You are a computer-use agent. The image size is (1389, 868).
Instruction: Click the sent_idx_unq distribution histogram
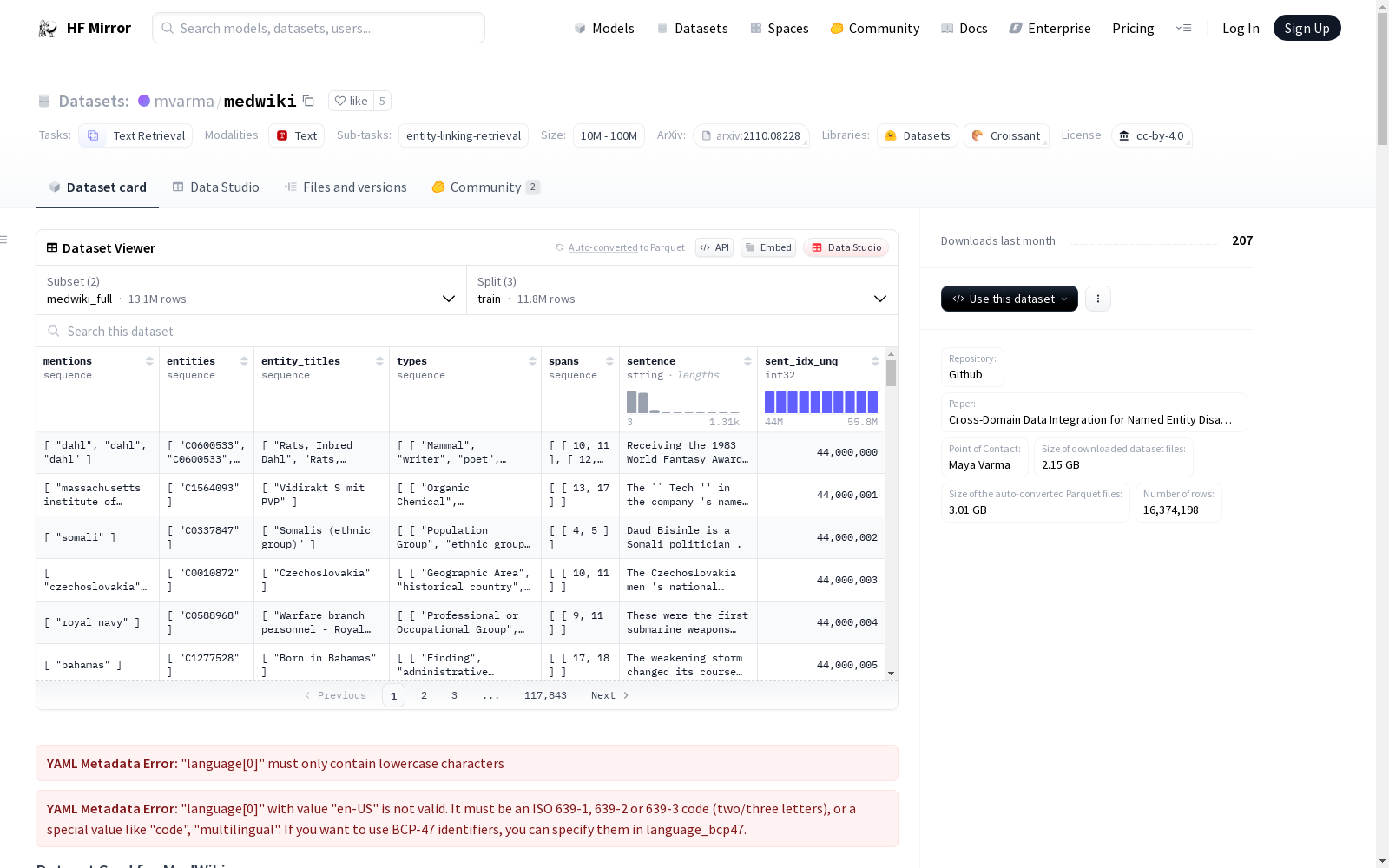point(821,402)
